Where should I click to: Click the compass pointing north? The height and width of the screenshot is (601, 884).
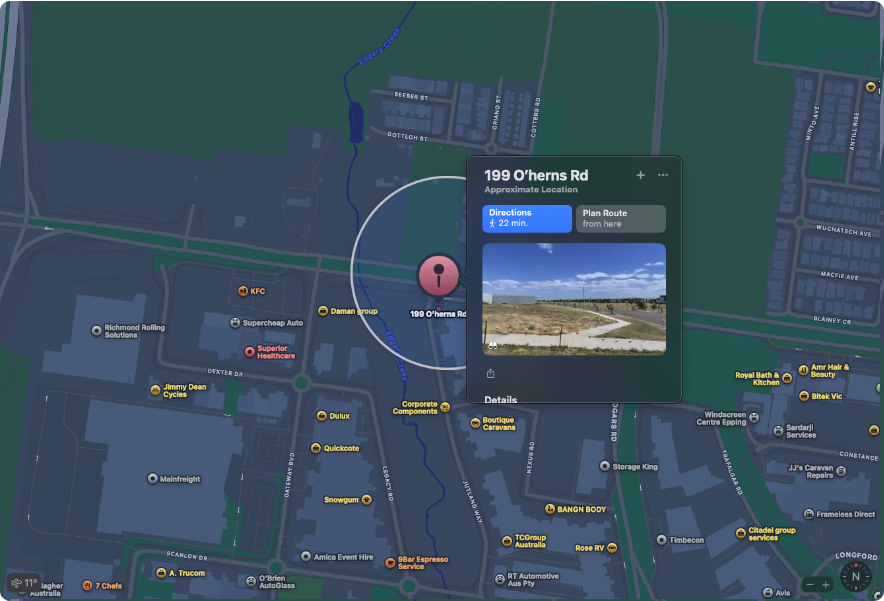point(856,576)
